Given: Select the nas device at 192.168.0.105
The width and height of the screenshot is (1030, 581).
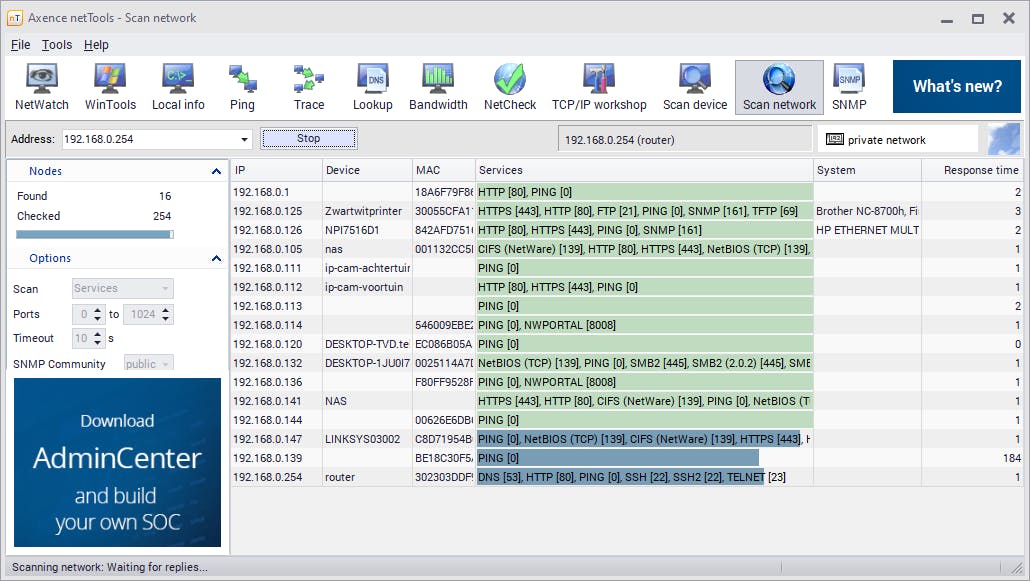Looking at the screenshot, I should pos(627,249).
